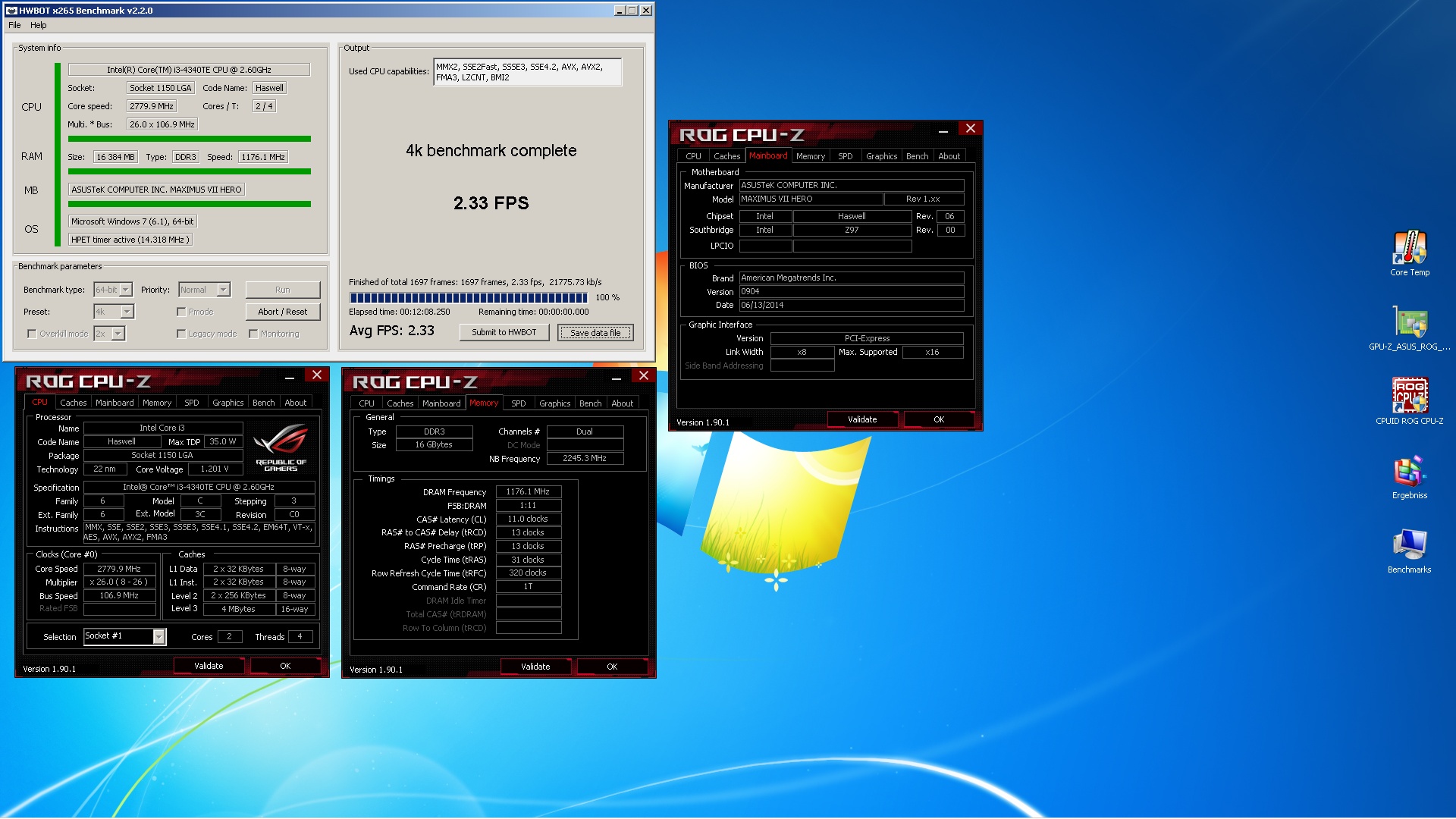Screen dimensions: 1456x819
Task: Click the Core Voltage 1.201 V value
Action: tap(215, 469)
